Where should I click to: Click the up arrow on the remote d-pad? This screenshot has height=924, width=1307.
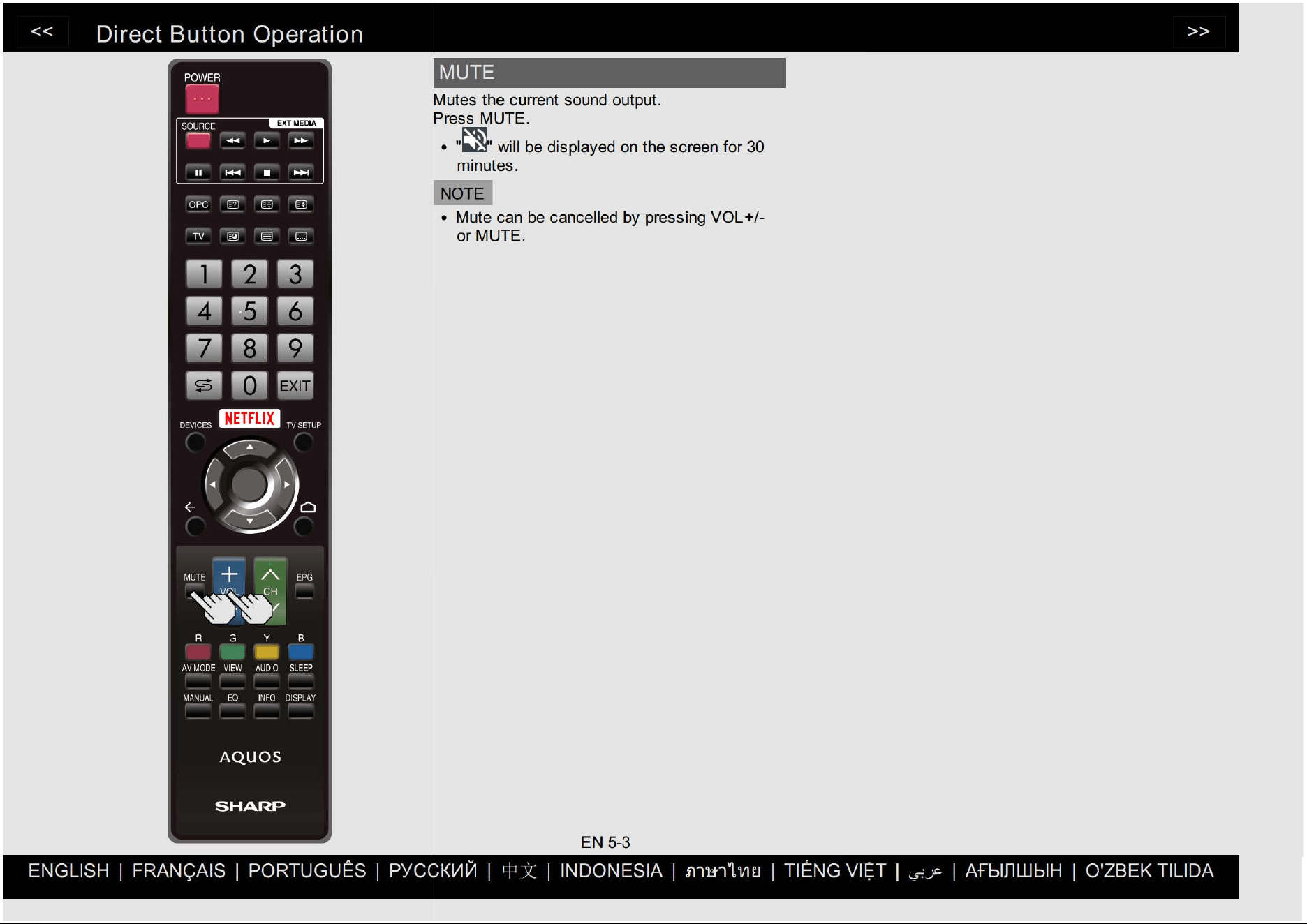click(x=249, y=447)
